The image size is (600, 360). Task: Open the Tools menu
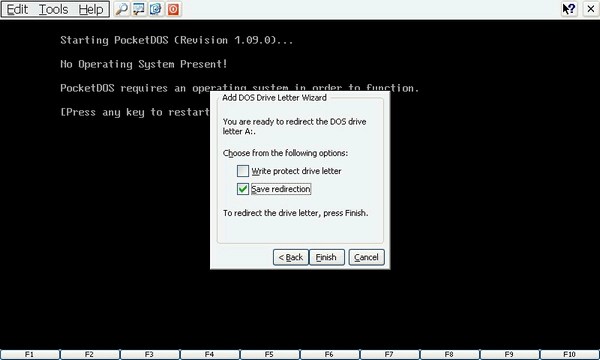[54, 9]
